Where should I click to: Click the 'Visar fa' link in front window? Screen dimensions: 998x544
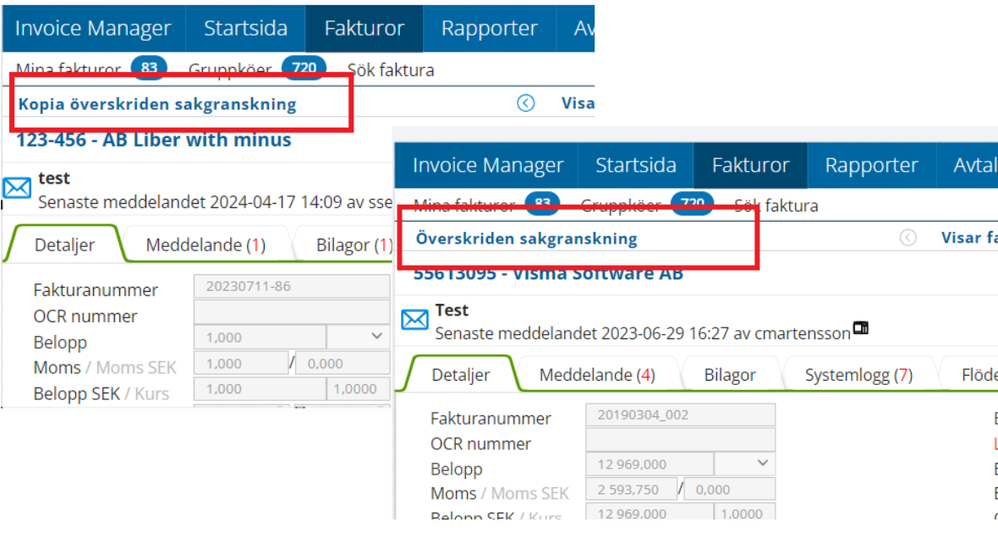pos(969,237)
